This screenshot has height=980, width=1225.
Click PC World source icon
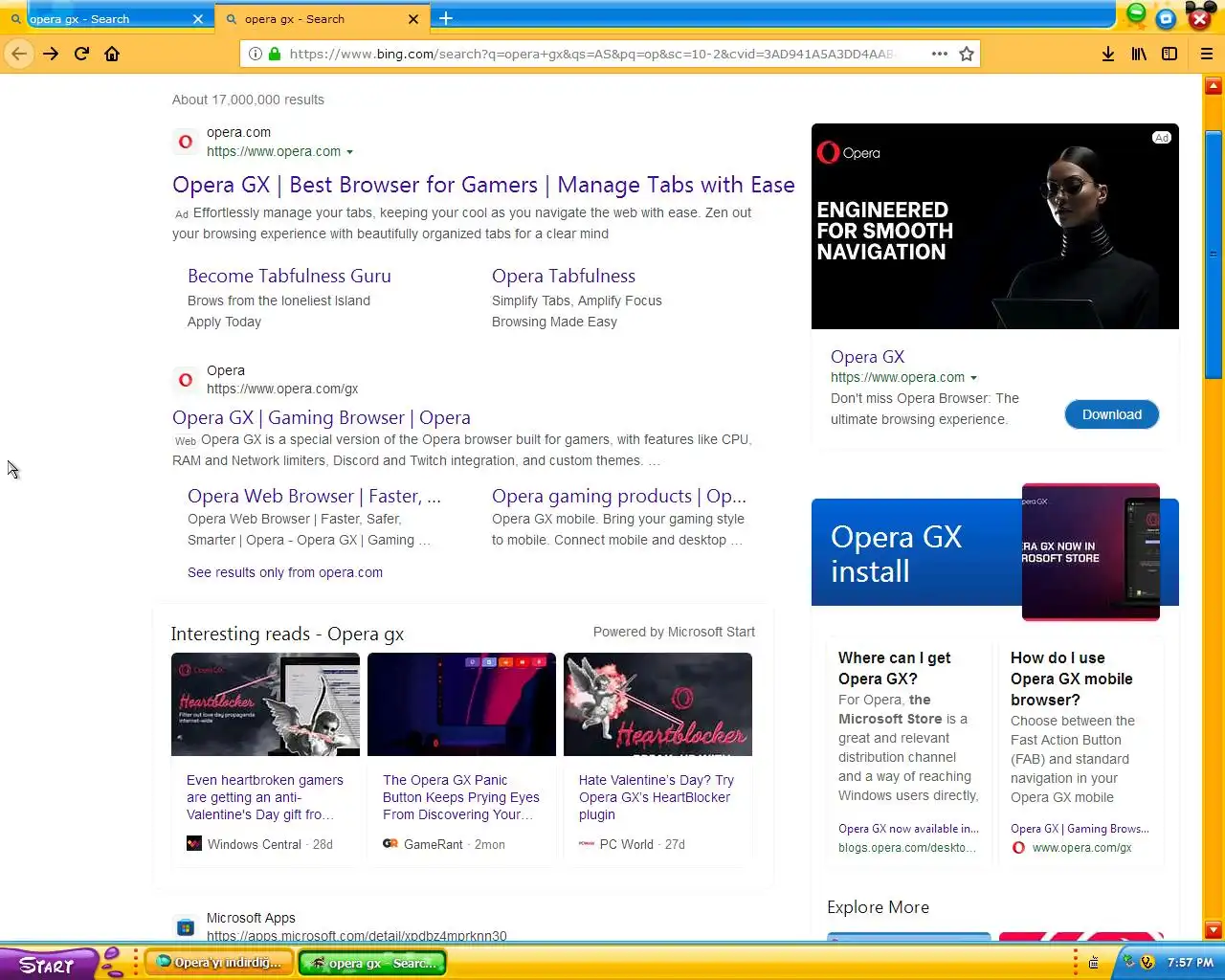[x=587, y=844]
